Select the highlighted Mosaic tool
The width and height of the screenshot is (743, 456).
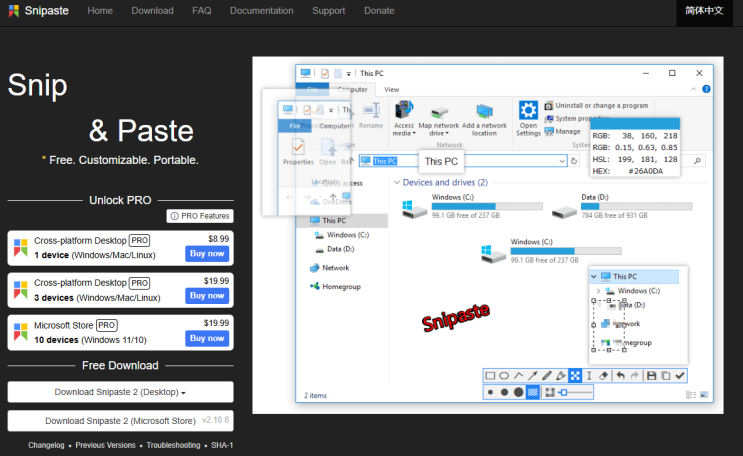pyautogui.click(x=575, y=376)
